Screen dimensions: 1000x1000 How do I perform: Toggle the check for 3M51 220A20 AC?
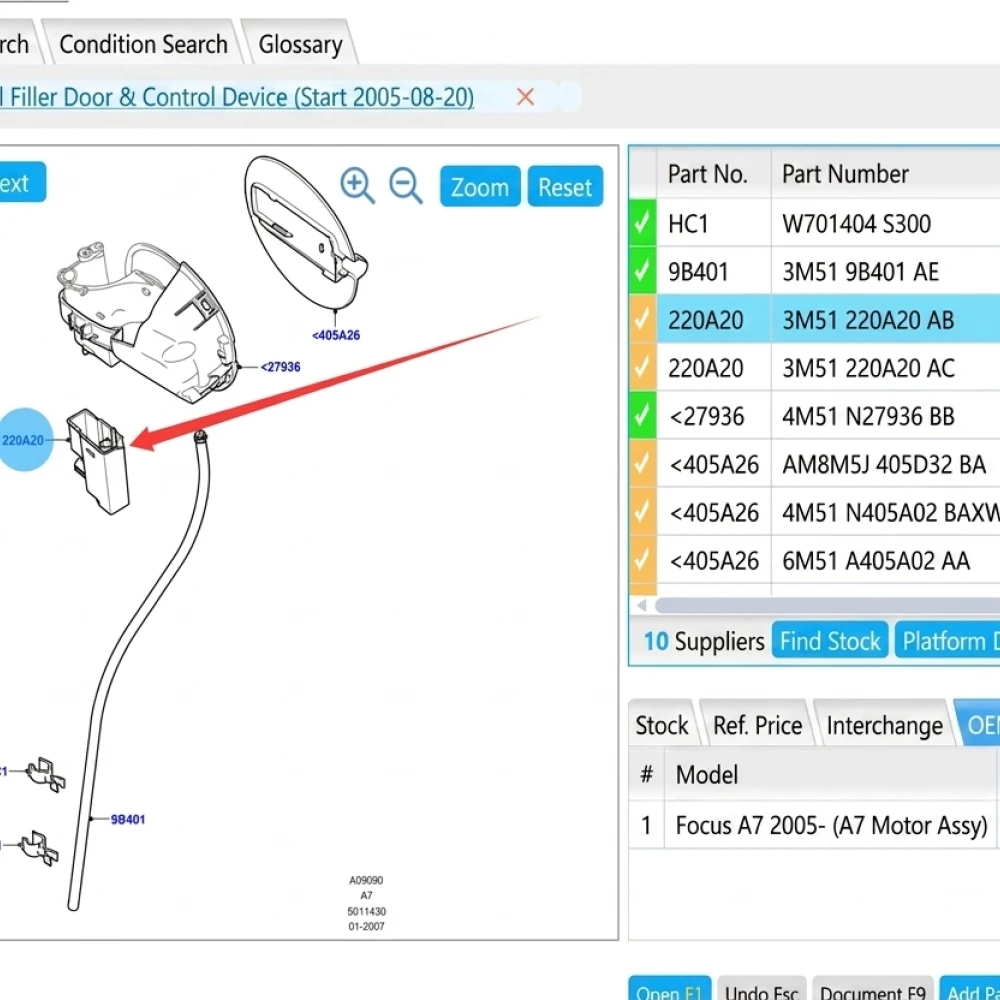(642, 367)
